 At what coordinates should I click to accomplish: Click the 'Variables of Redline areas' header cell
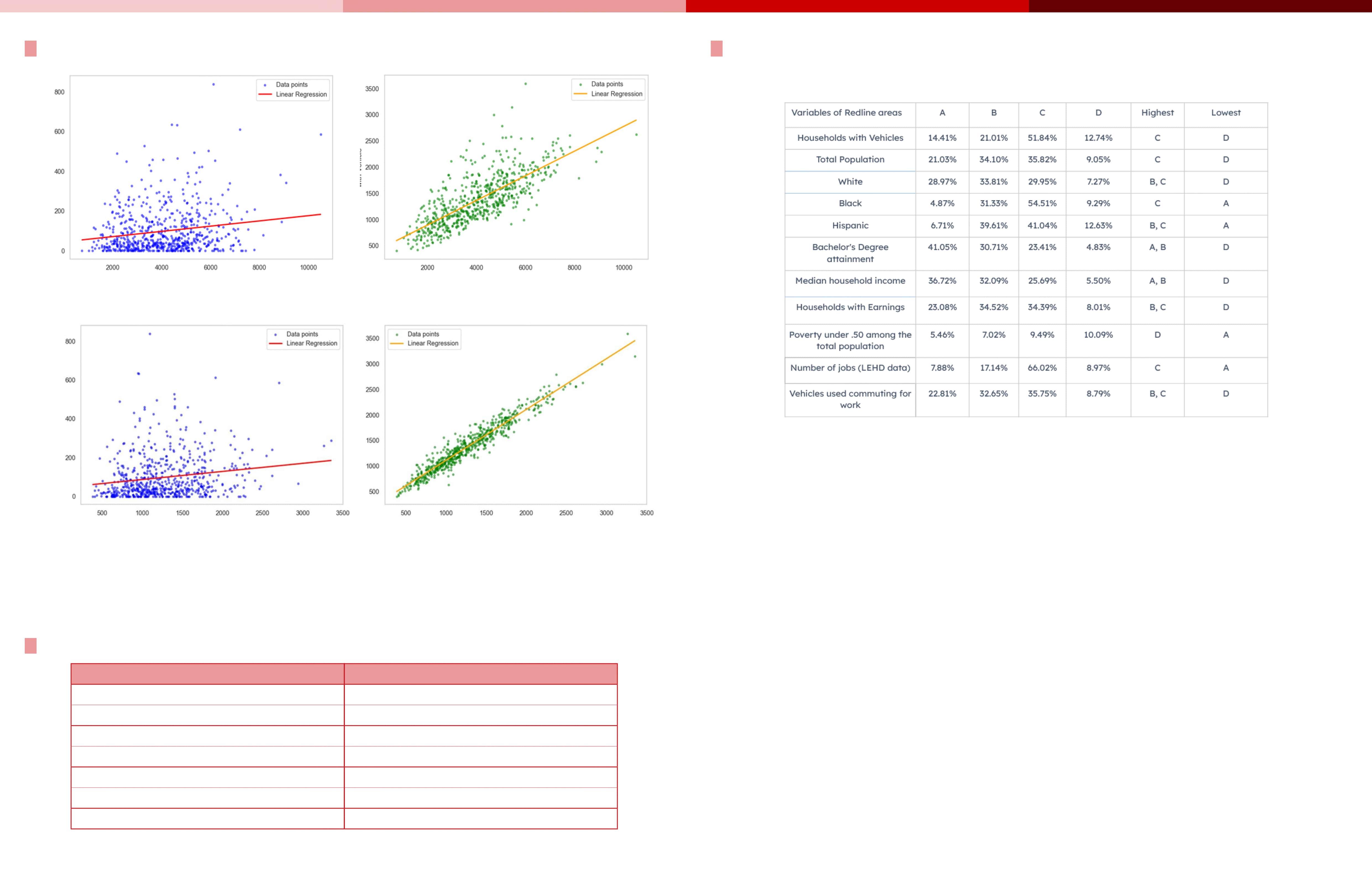click(846, 113)
